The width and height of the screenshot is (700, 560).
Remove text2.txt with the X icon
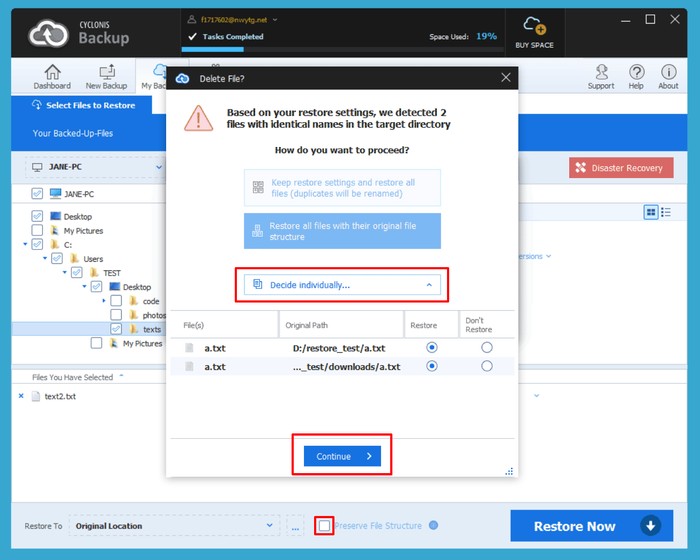click(21, 396)
